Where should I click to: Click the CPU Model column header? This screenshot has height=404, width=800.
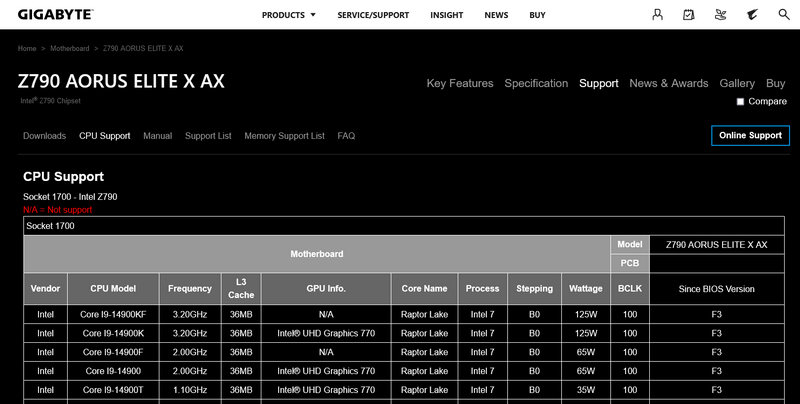[x=113, y=289]
